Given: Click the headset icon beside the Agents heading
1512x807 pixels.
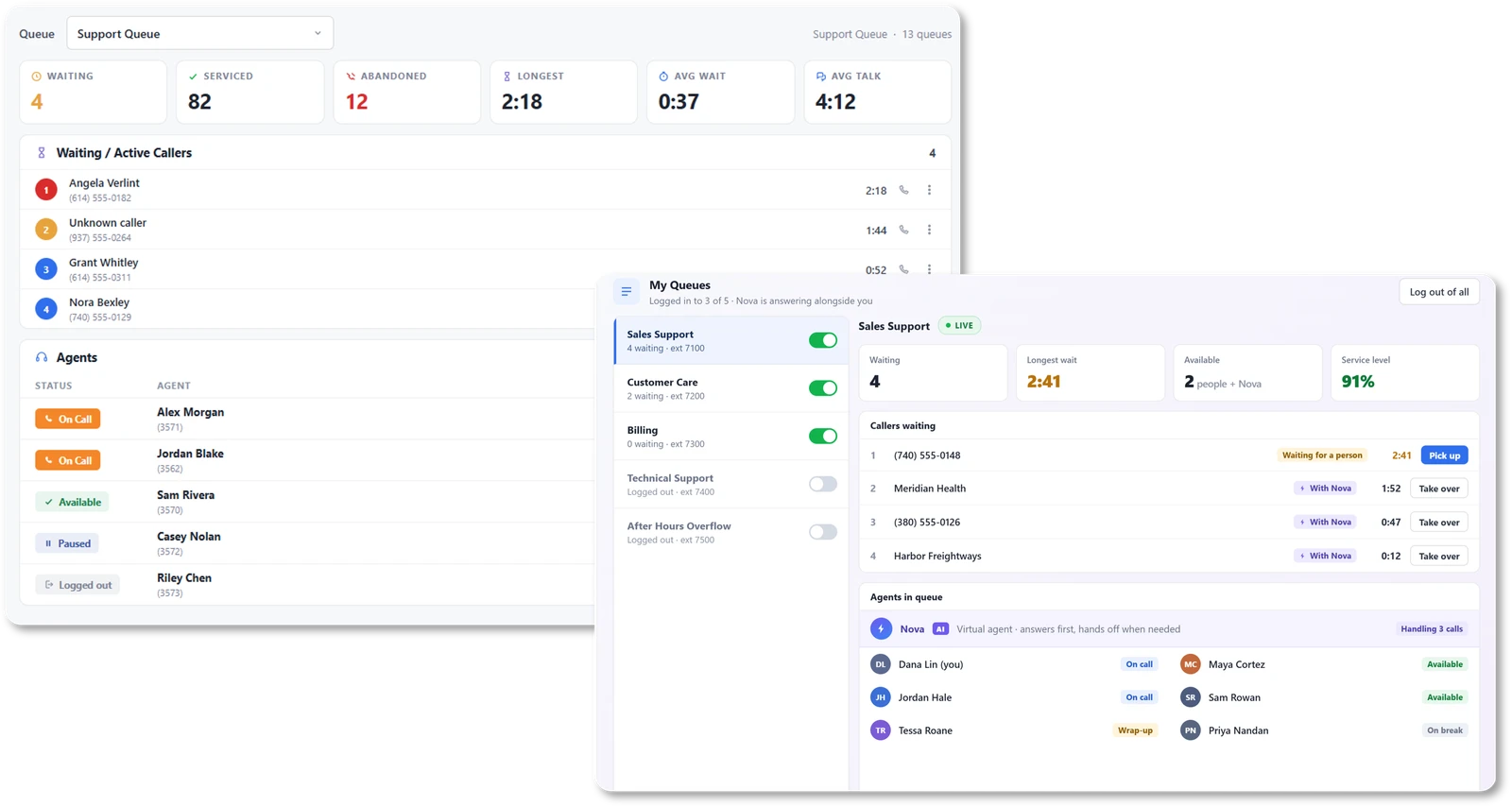Looking at the screenshot, I should click(x=42, y=357).
